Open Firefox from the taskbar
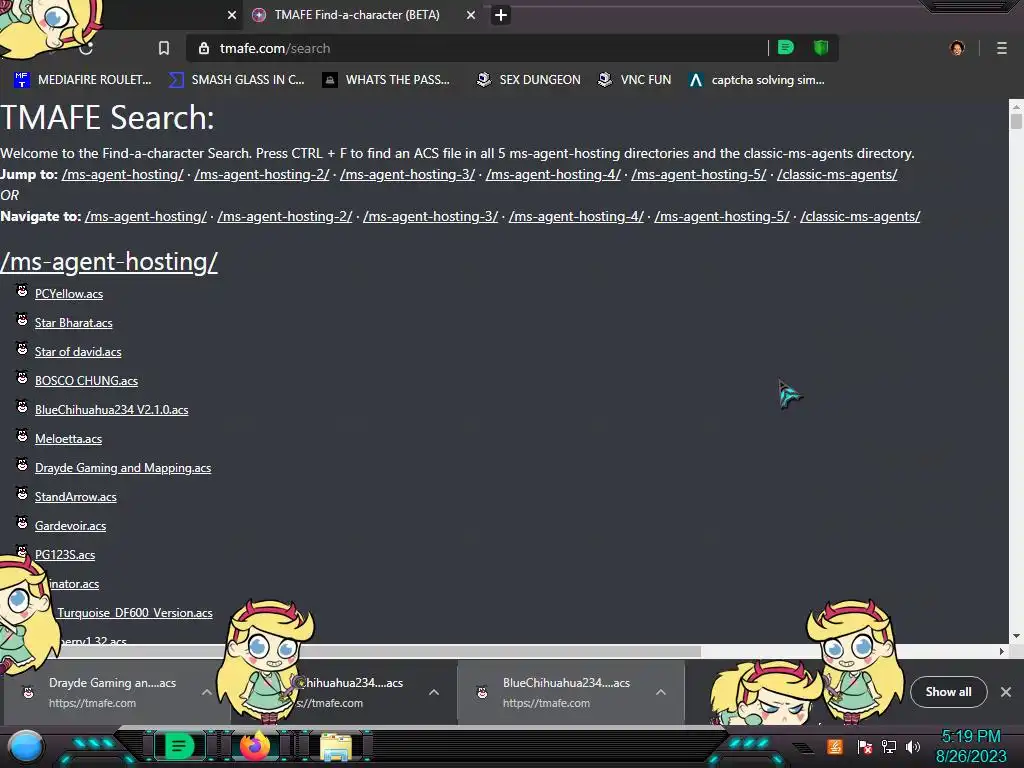Viewport: 1024px width, 768px height. 255,746
